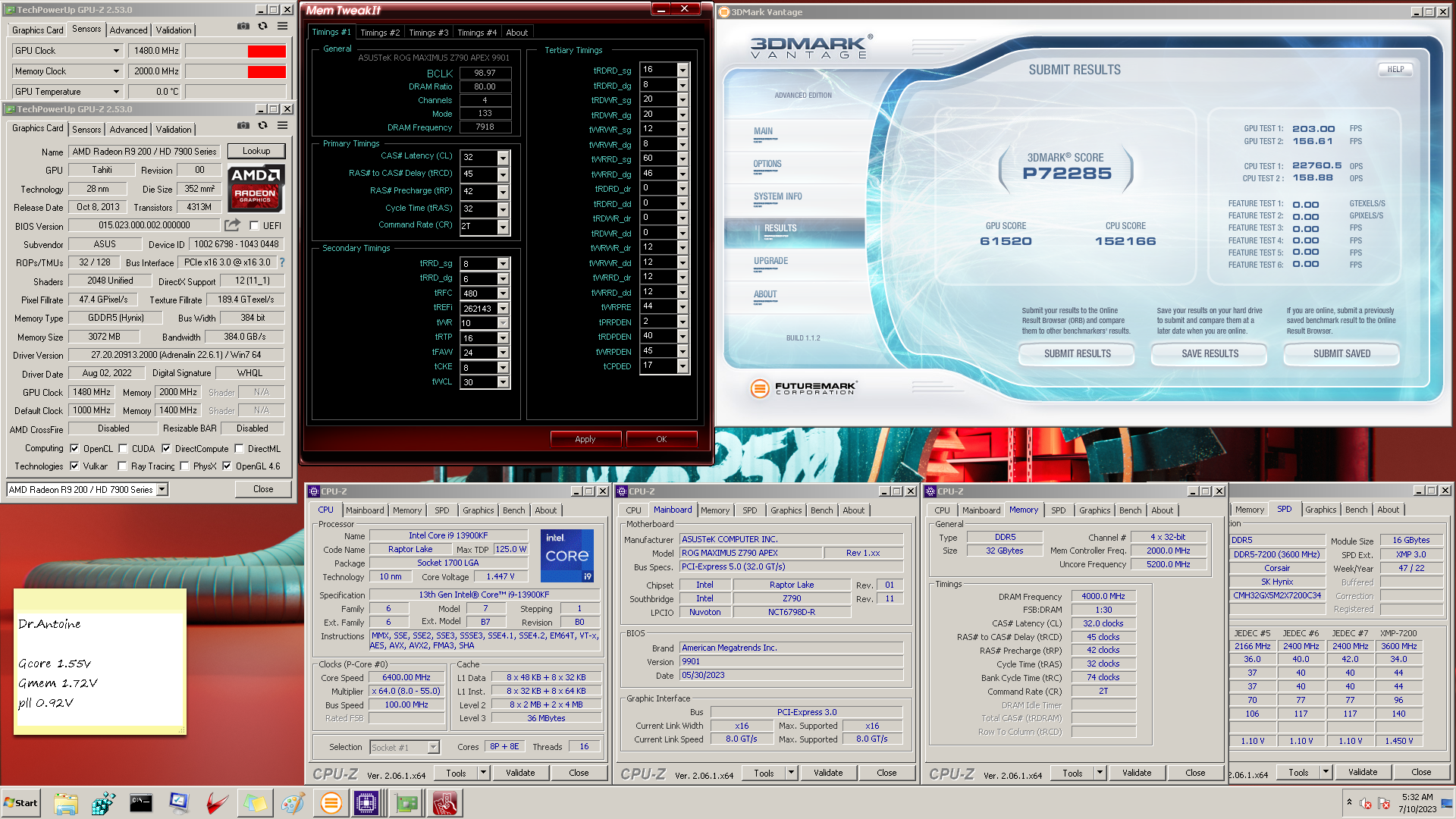This screenshot has height=819, width=1456.
Task: Open GPU Clock sensor dropdown
Action: coord(116,51)
